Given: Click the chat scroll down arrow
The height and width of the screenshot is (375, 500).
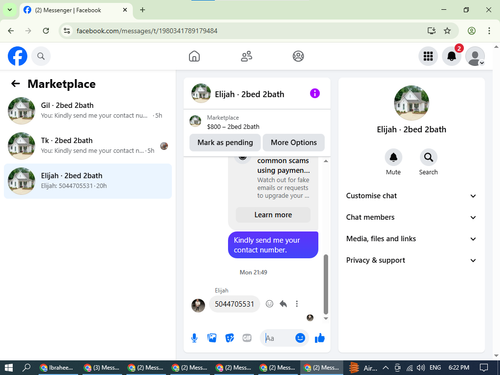Looking at the screenshot, I should [326, 318].
